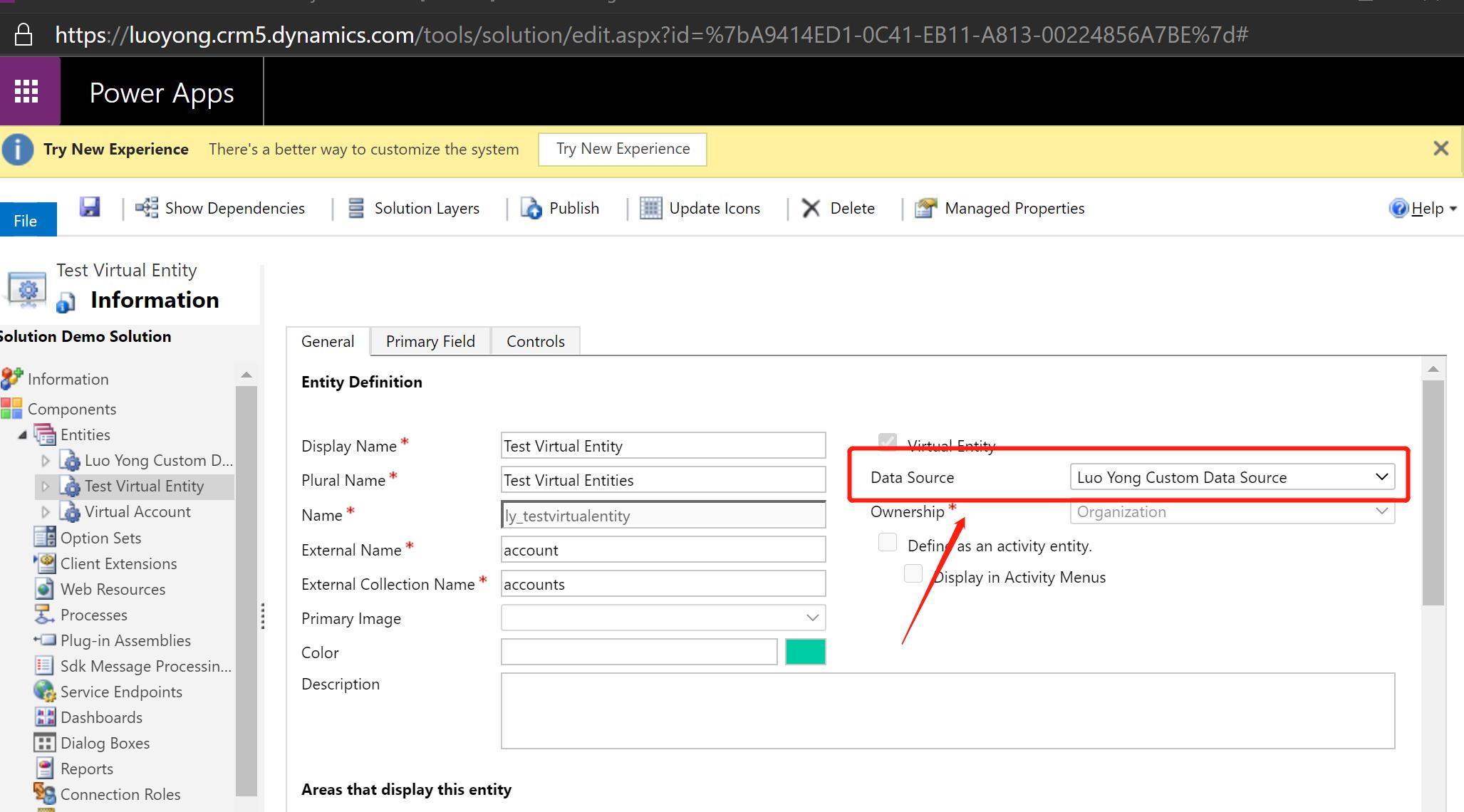Click the Save disk icon

point(90,207)
